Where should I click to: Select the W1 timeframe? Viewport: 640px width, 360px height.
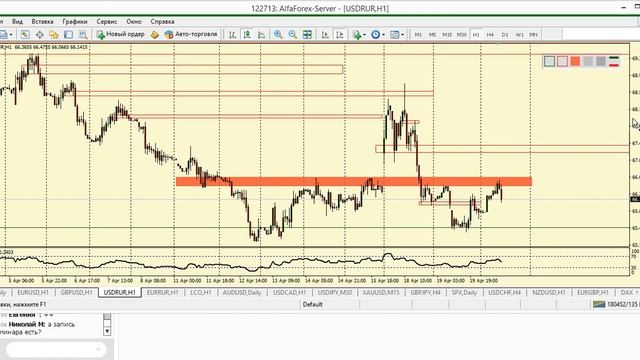519,35
